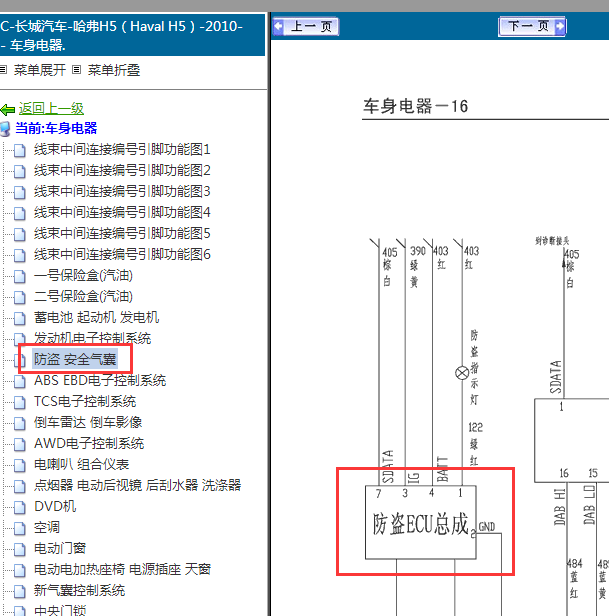Click page icon beside 一号保险盒(汽油)
The image size is (609, 616).
(x=20, y=277)
